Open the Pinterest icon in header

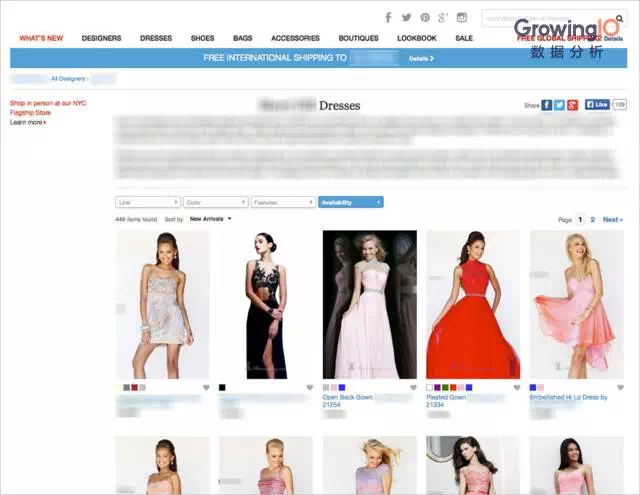point(425,18)
